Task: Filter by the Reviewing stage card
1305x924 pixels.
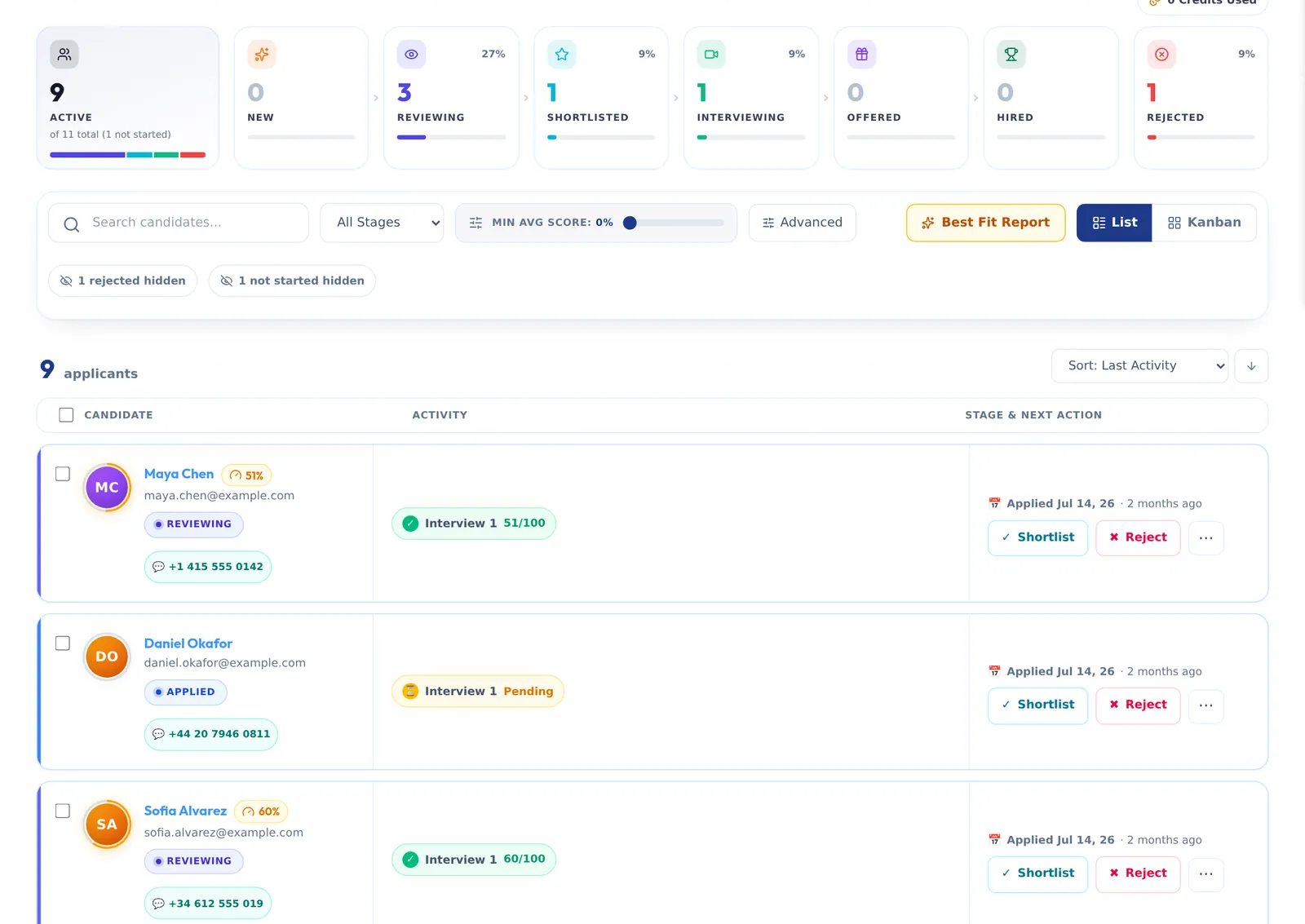Action: (451, 98)
